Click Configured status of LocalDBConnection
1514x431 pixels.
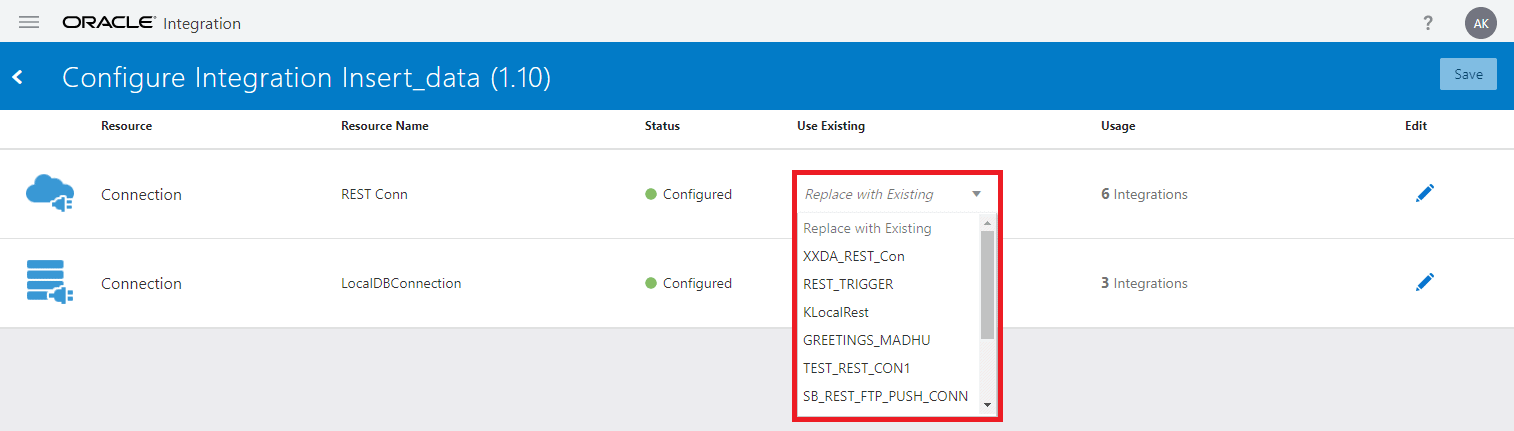689,283
